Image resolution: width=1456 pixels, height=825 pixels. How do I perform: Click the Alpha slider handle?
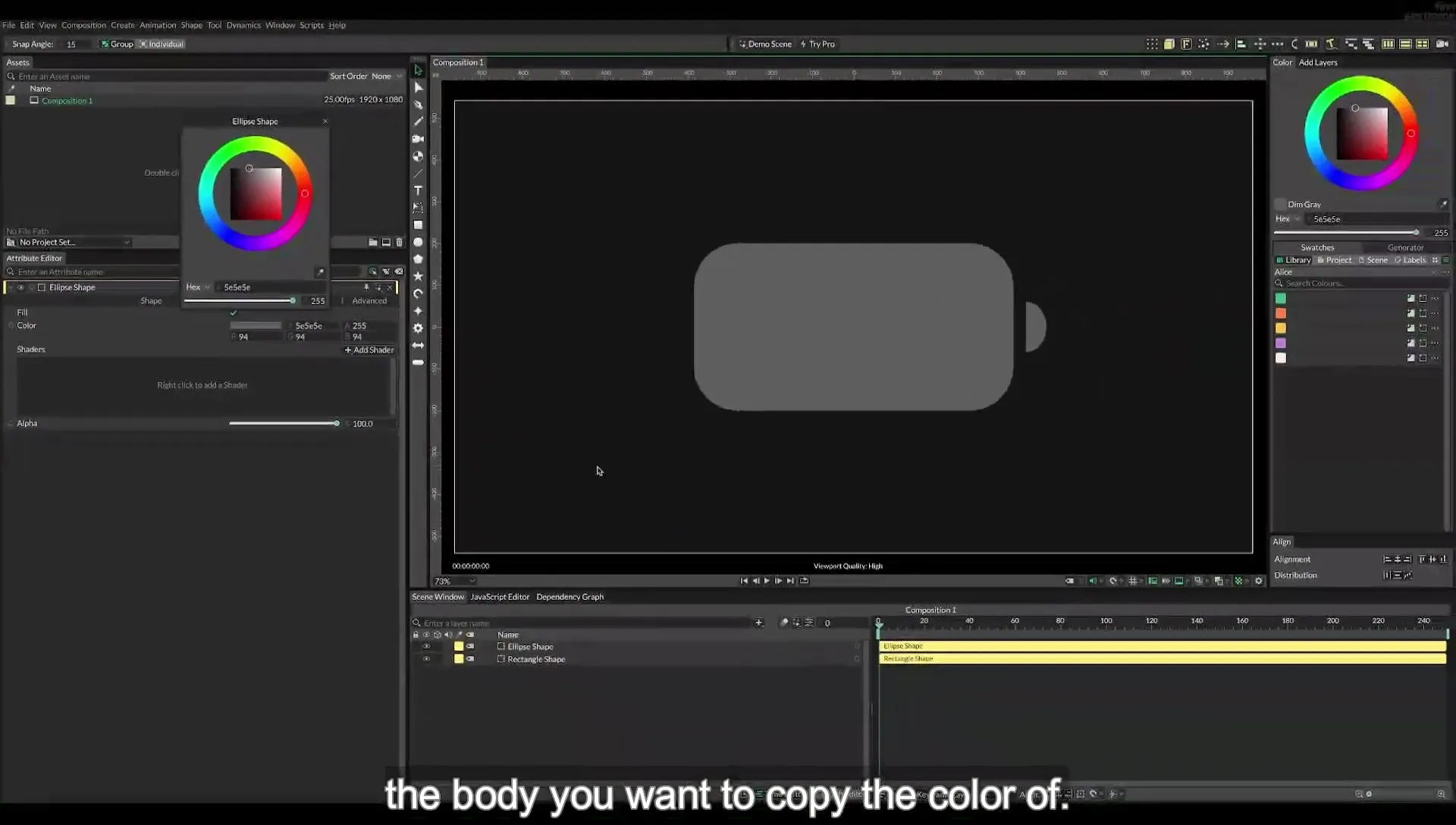coord(336,424)
